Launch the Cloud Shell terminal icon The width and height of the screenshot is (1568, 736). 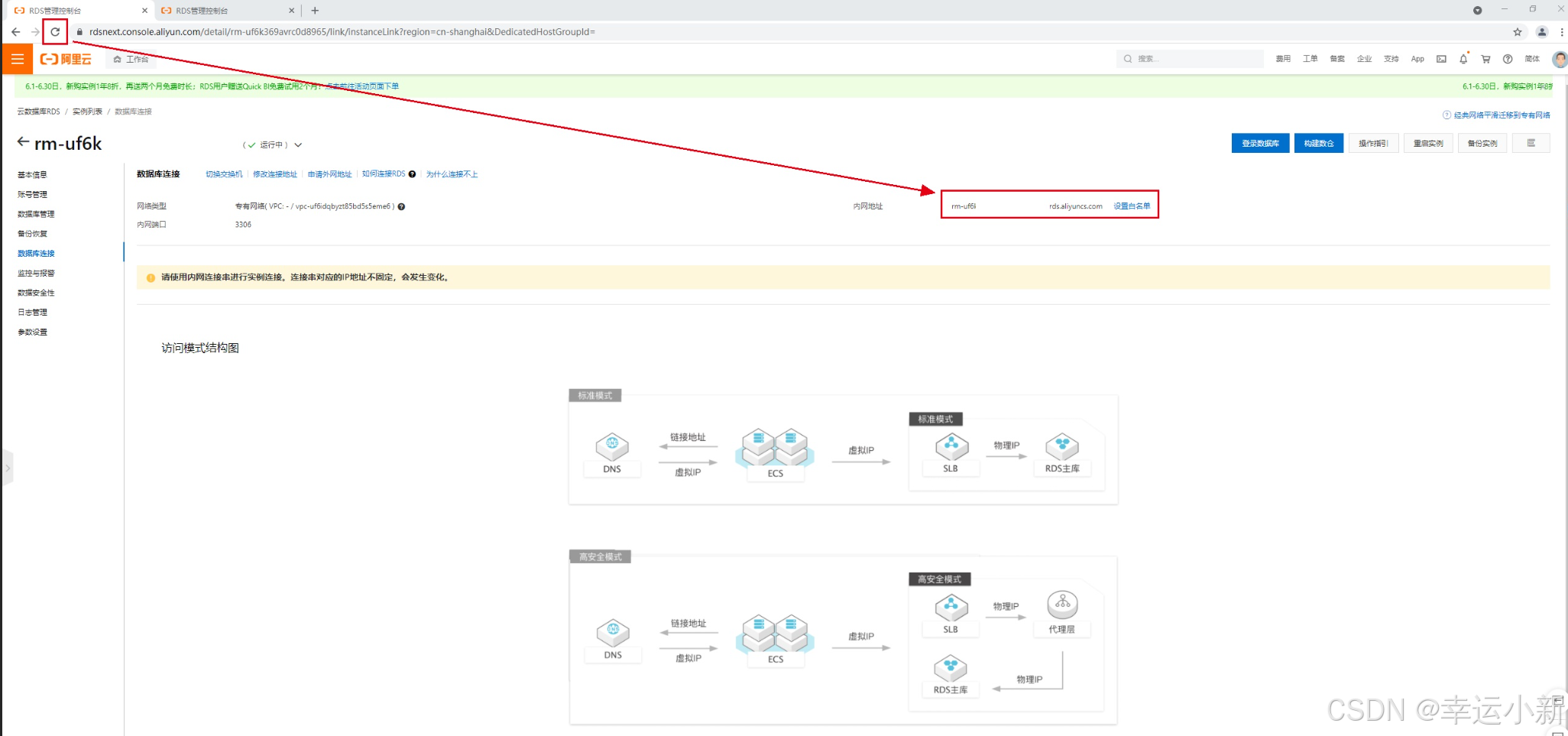click(x=1441, y=59)
